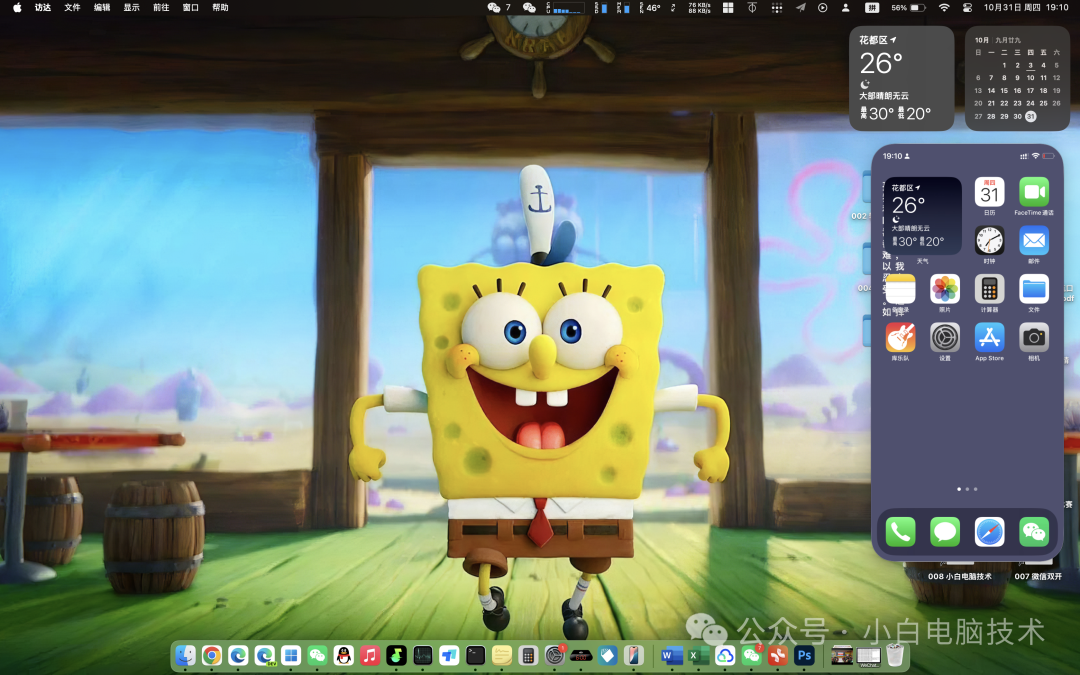The width and height of the screenshot is (1080, 675).
Task: Open the Apple menu
Action: (x=17, y=8)
